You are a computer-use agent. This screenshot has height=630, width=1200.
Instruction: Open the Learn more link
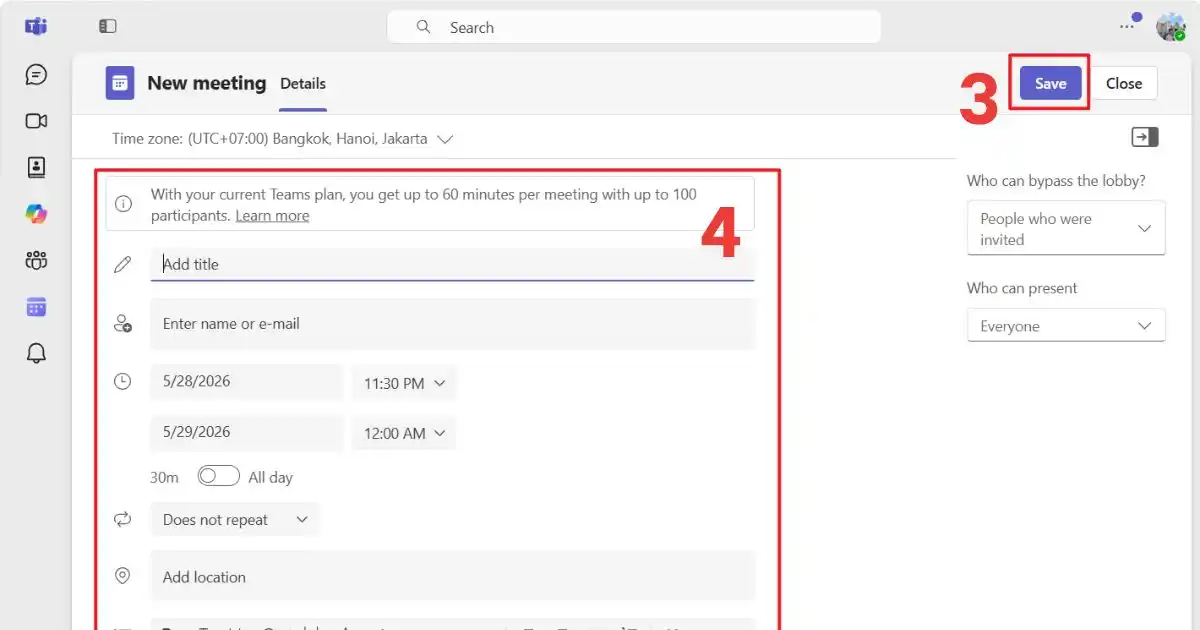[x=272, y=216]
